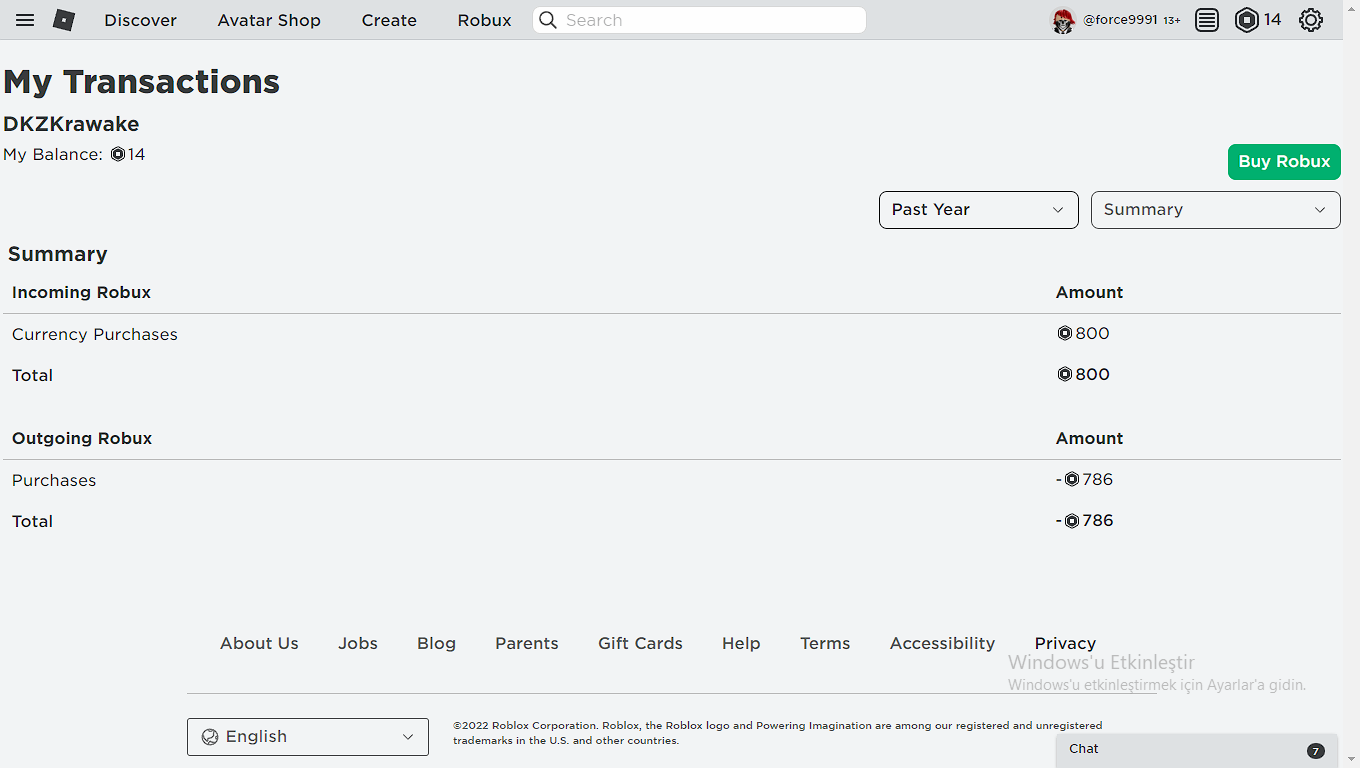Open the Accessibility footer link
The image size is (1360, 768).
pos(943,643)
